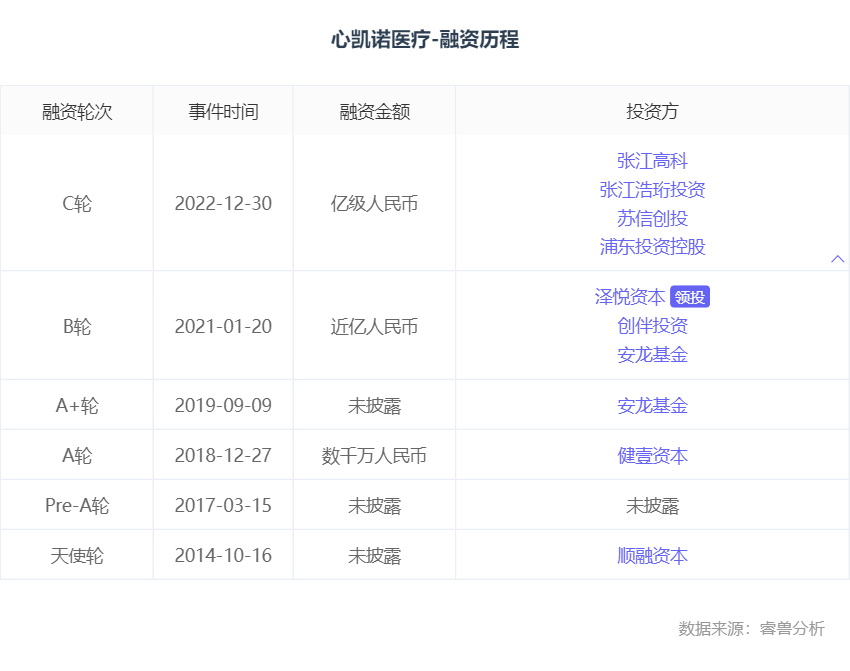This screenshot has width=850, height=671.
Task: Select the C轮 round cell
Action: (x=77, y=204)
